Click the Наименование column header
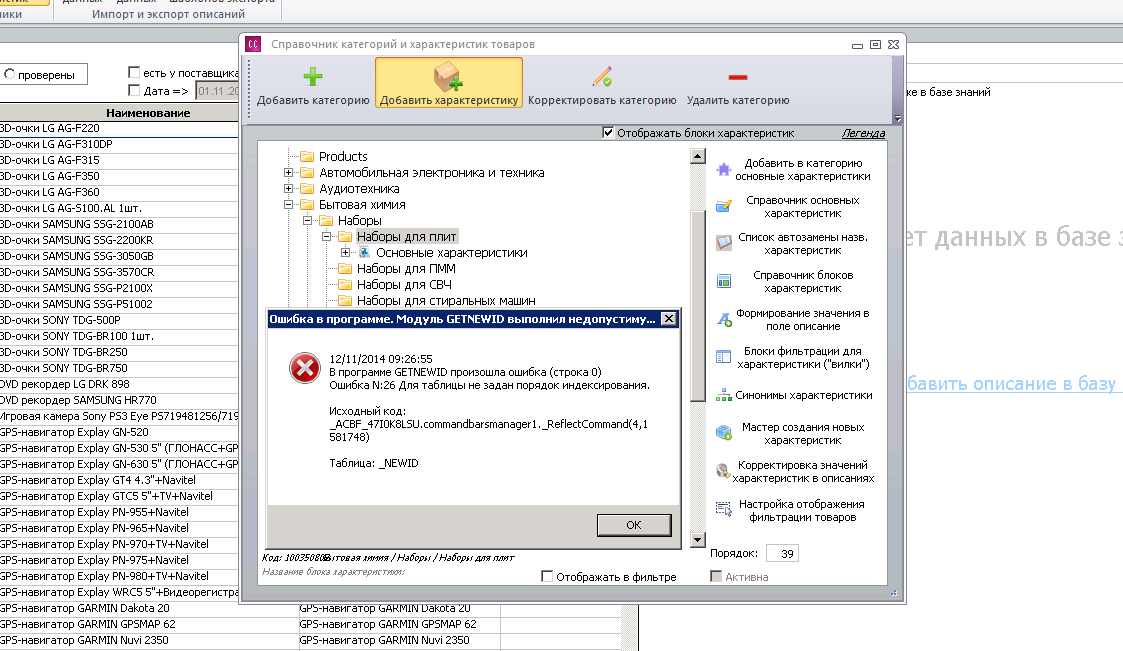This screenshot has width=1123, height=651. (x=119, y=112)
